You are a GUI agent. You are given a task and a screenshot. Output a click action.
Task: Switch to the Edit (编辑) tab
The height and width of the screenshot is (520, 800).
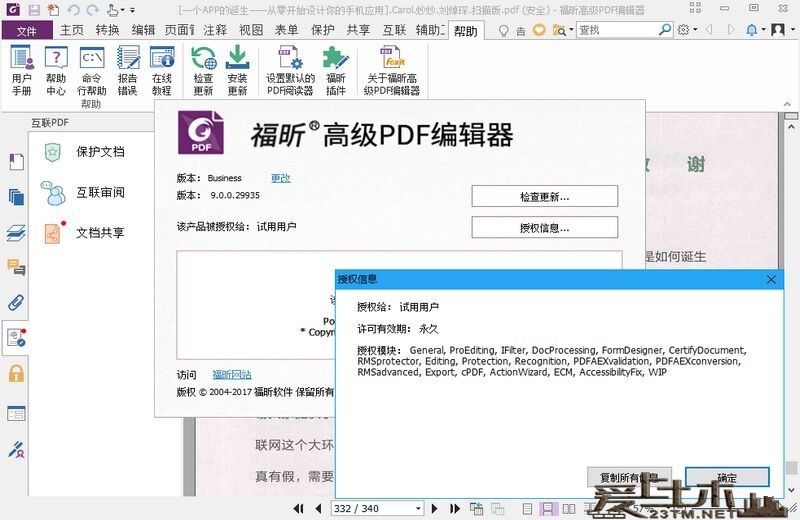pos(143,30)
